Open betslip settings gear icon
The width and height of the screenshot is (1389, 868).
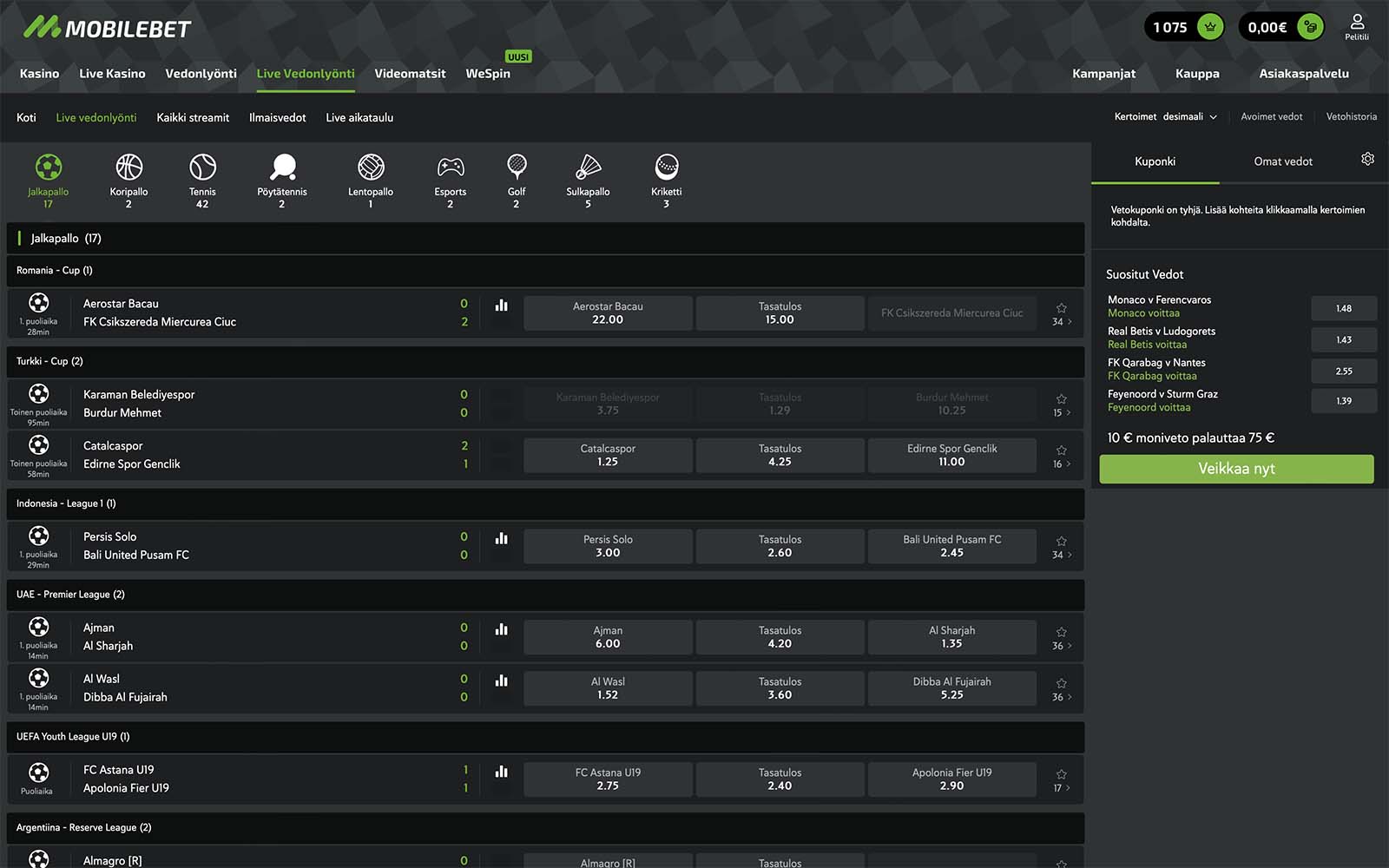pos(1367,160)
